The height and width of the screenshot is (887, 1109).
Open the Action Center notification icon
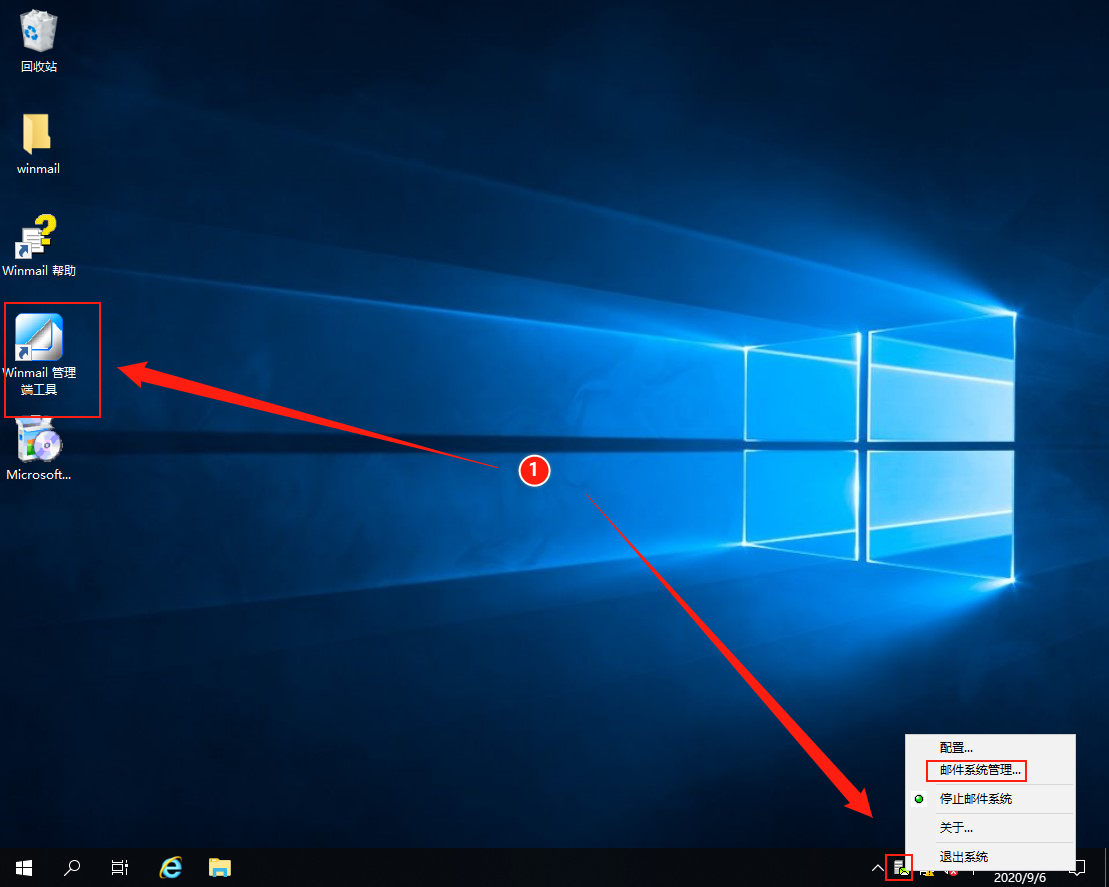1078,867
